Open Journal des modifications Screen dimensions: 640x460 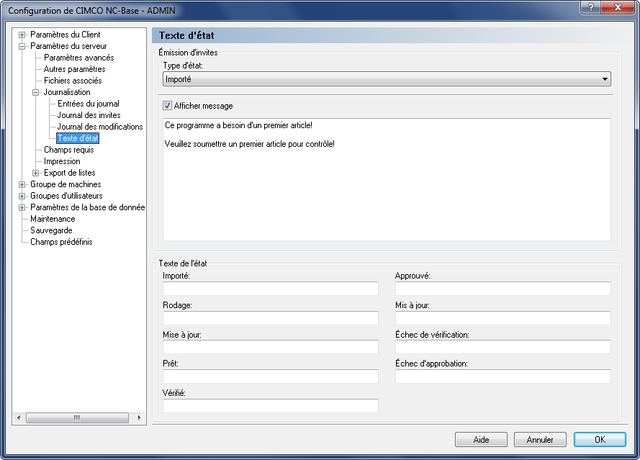pos(100,127)
